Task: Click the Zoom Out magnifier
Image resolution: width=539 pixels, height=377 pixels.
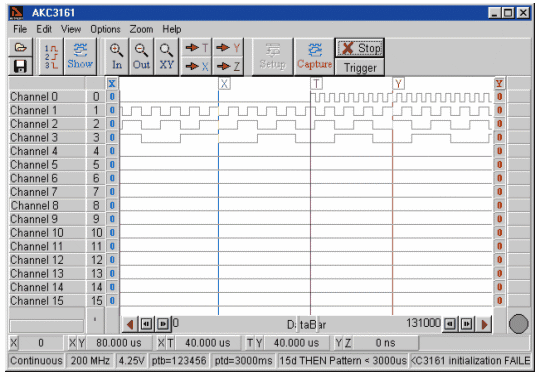Action: pyautogui.click(x=141, y=57)
